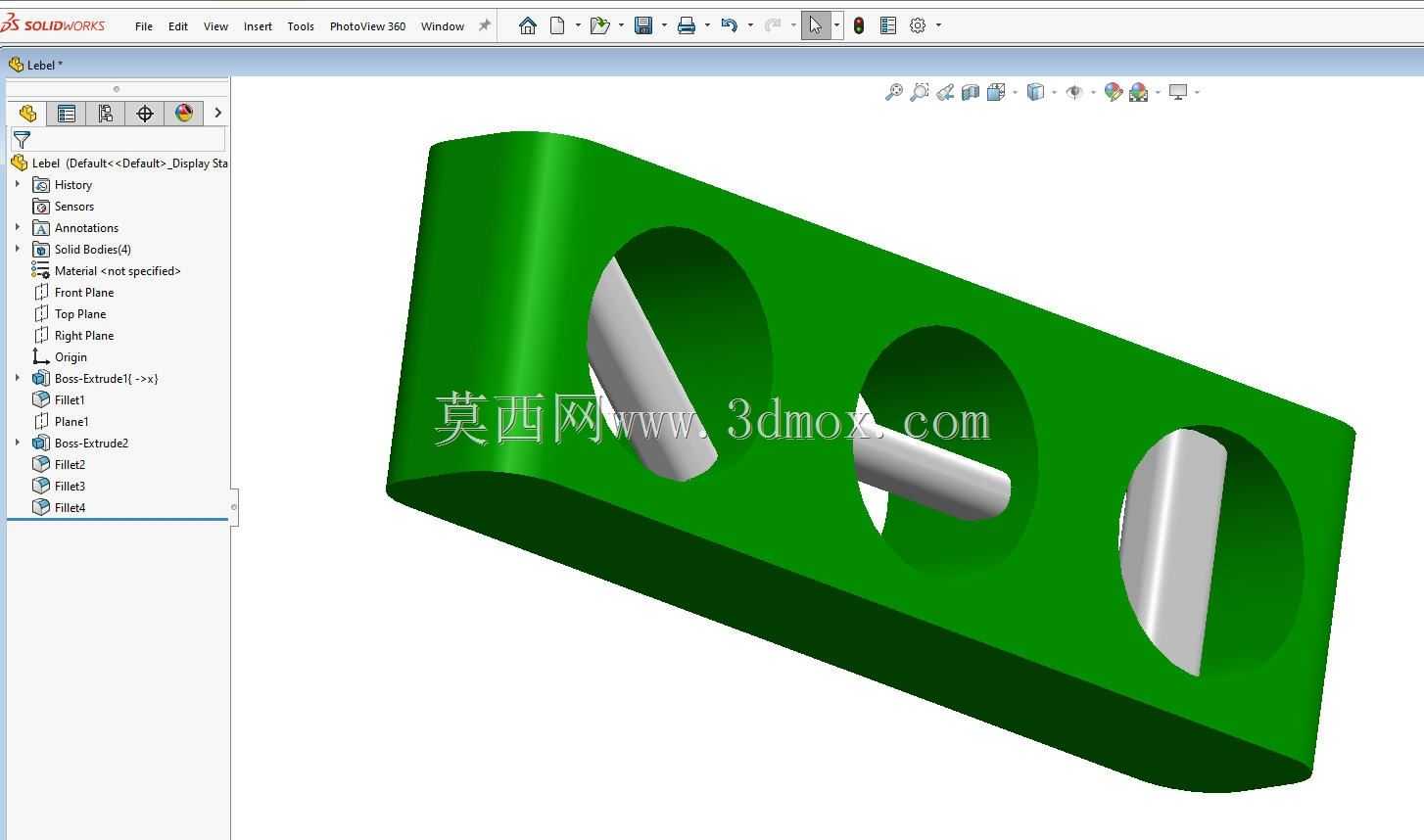The image size is (1424, 840).
Task: Open Select tool dropdown arrow
Action: (x=836, y=25)
